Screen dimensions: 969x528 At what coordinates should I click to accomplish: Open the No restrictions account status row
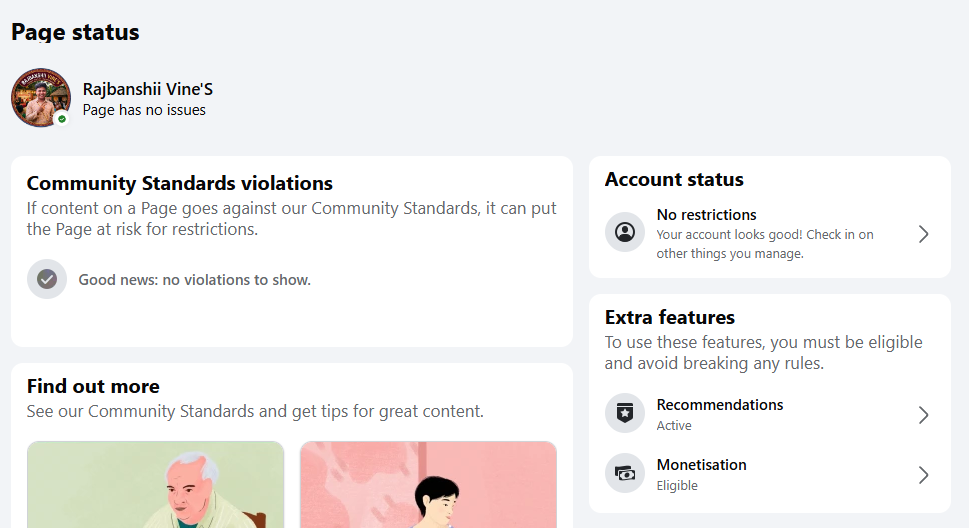click(769, 234)
